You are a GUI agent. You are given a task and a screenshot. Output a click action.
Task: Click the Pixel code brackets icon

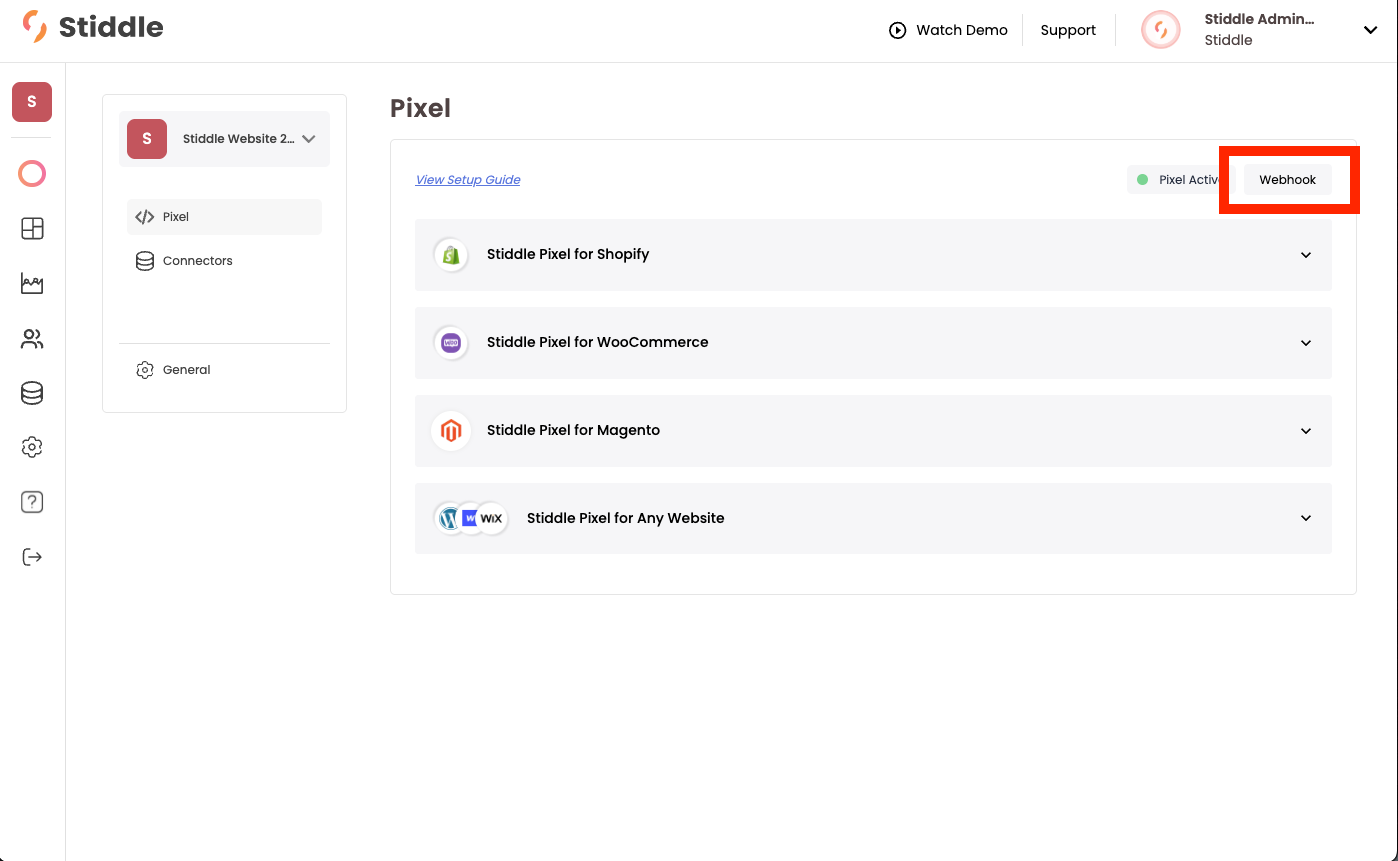145,217
